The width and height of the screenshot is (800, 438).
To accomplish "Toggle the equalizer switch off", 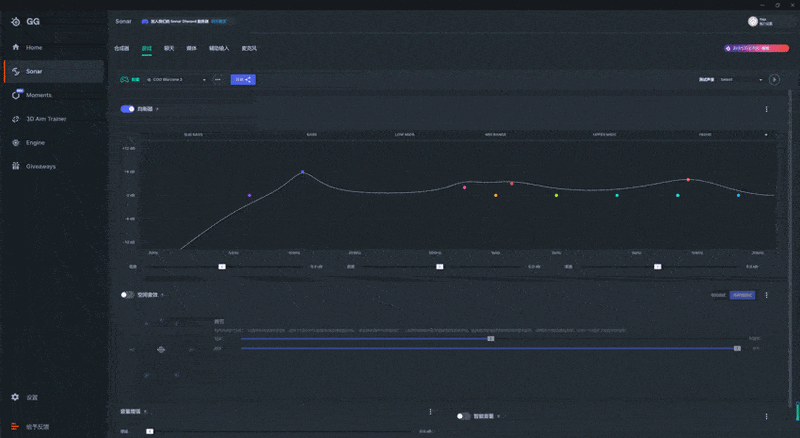I will point(127,109).
